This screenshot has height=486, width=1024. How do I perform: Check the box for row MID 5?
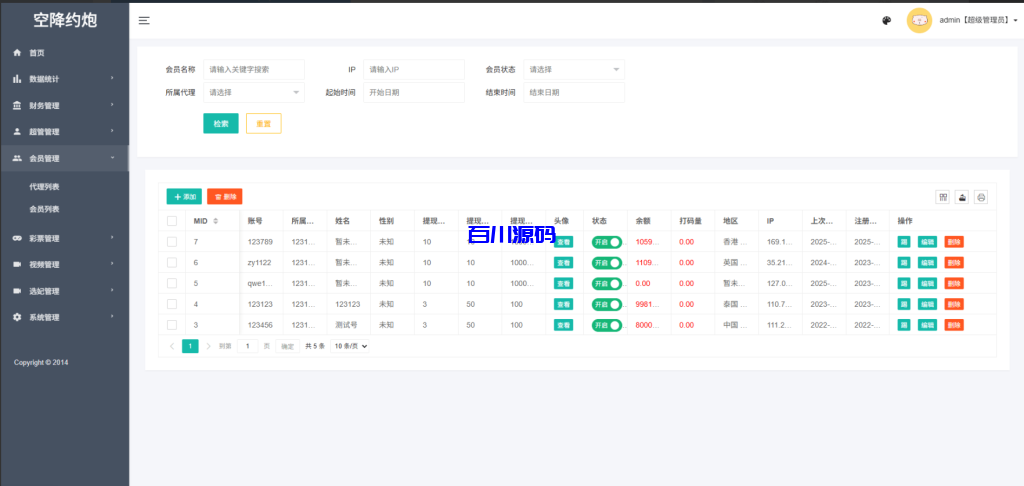point(172,284)
